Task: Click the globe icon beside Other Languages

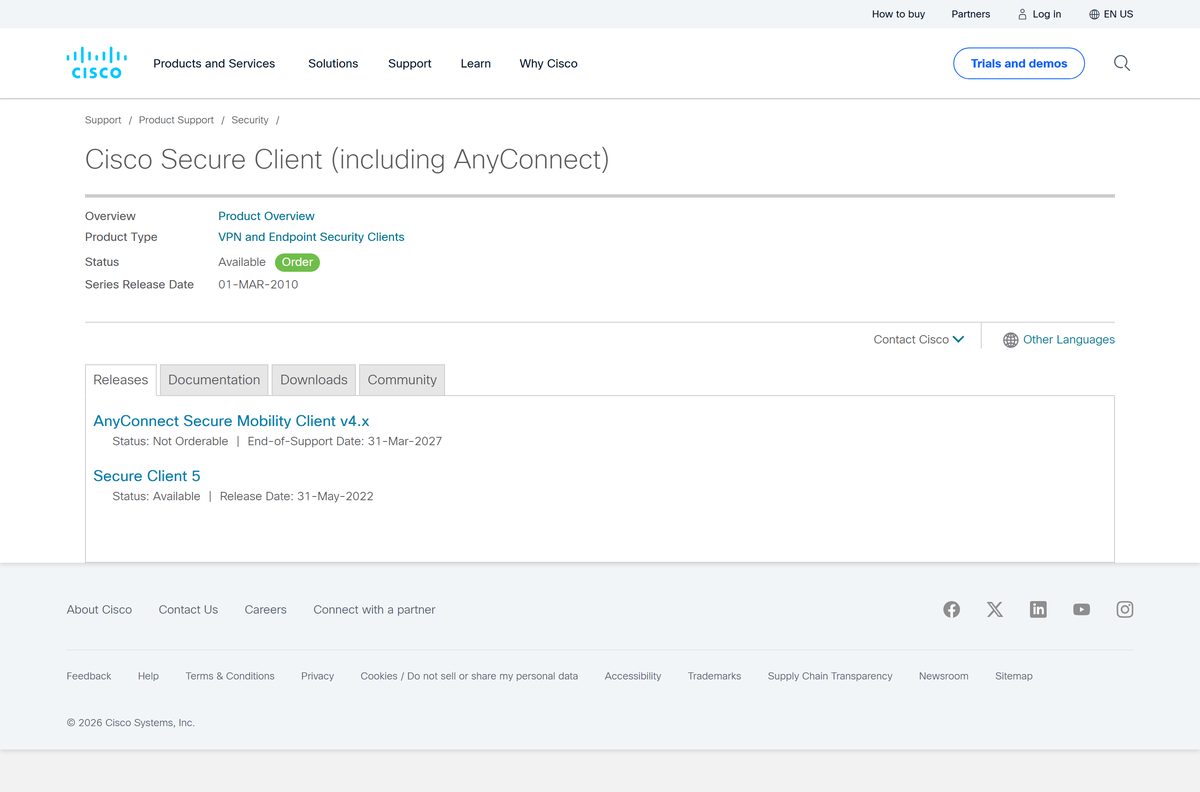Action: [1011, 340]
